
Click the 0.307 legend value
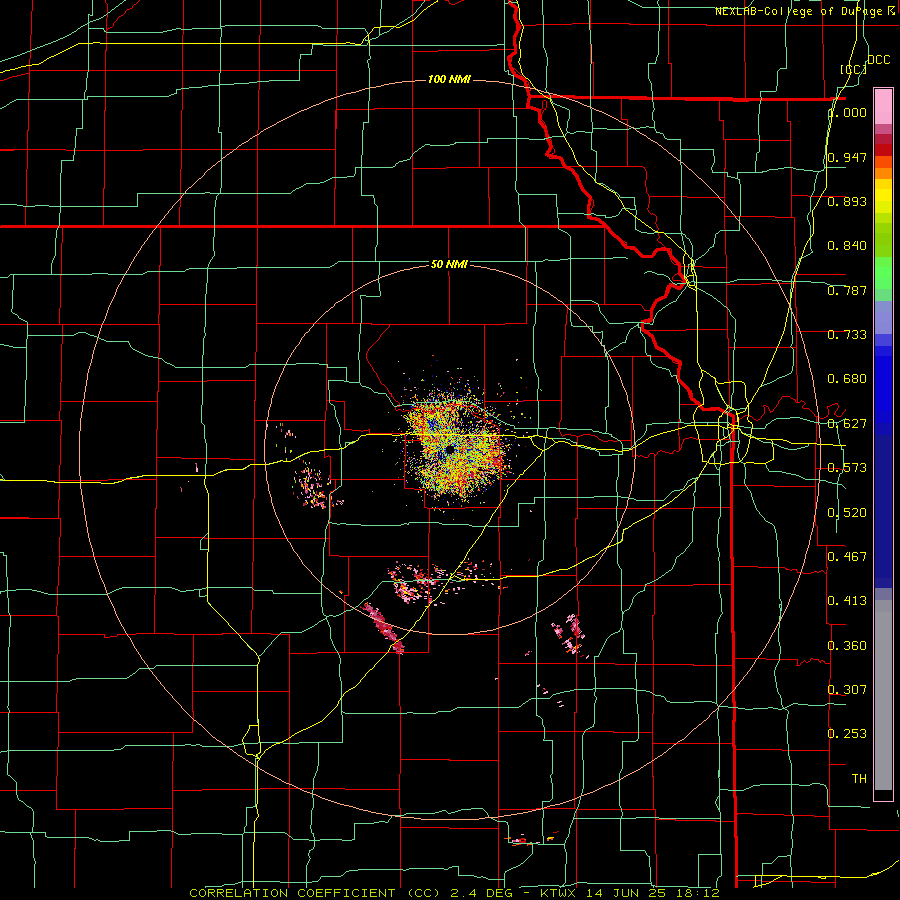pos(847,689)
